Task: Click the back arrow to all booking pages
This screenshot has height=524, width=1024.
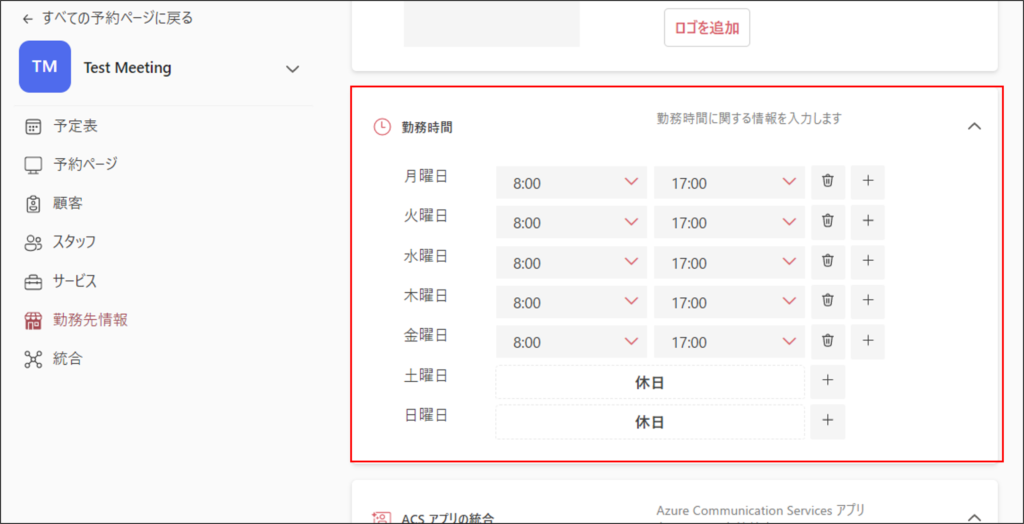Action: (27, 19)
